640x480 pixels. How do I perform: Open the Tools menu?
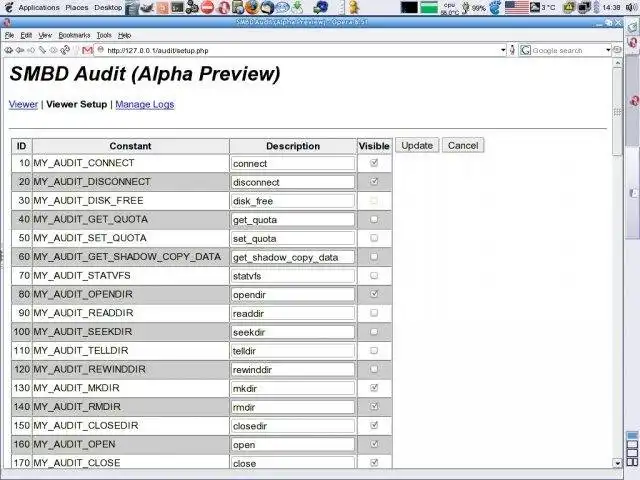(104, 36)
